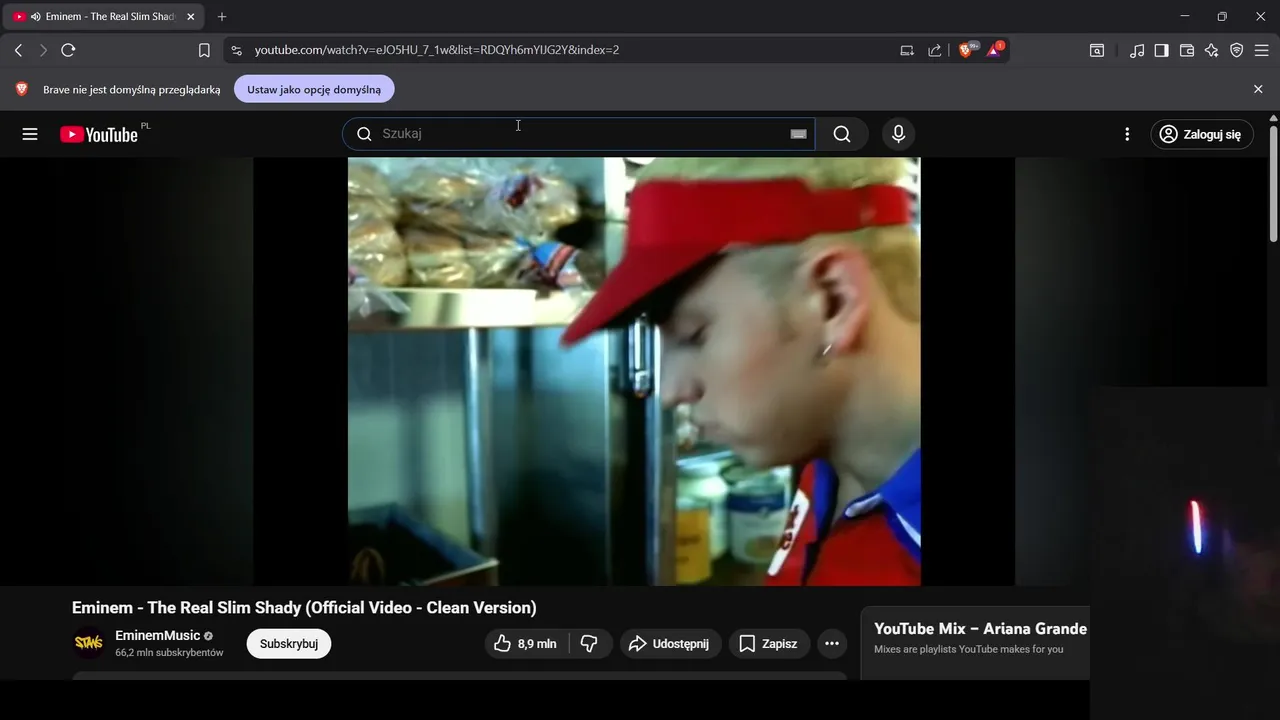Save video with Zapisz button
The height and width of the screenshot is (720, 1280).
pos(769,644)
